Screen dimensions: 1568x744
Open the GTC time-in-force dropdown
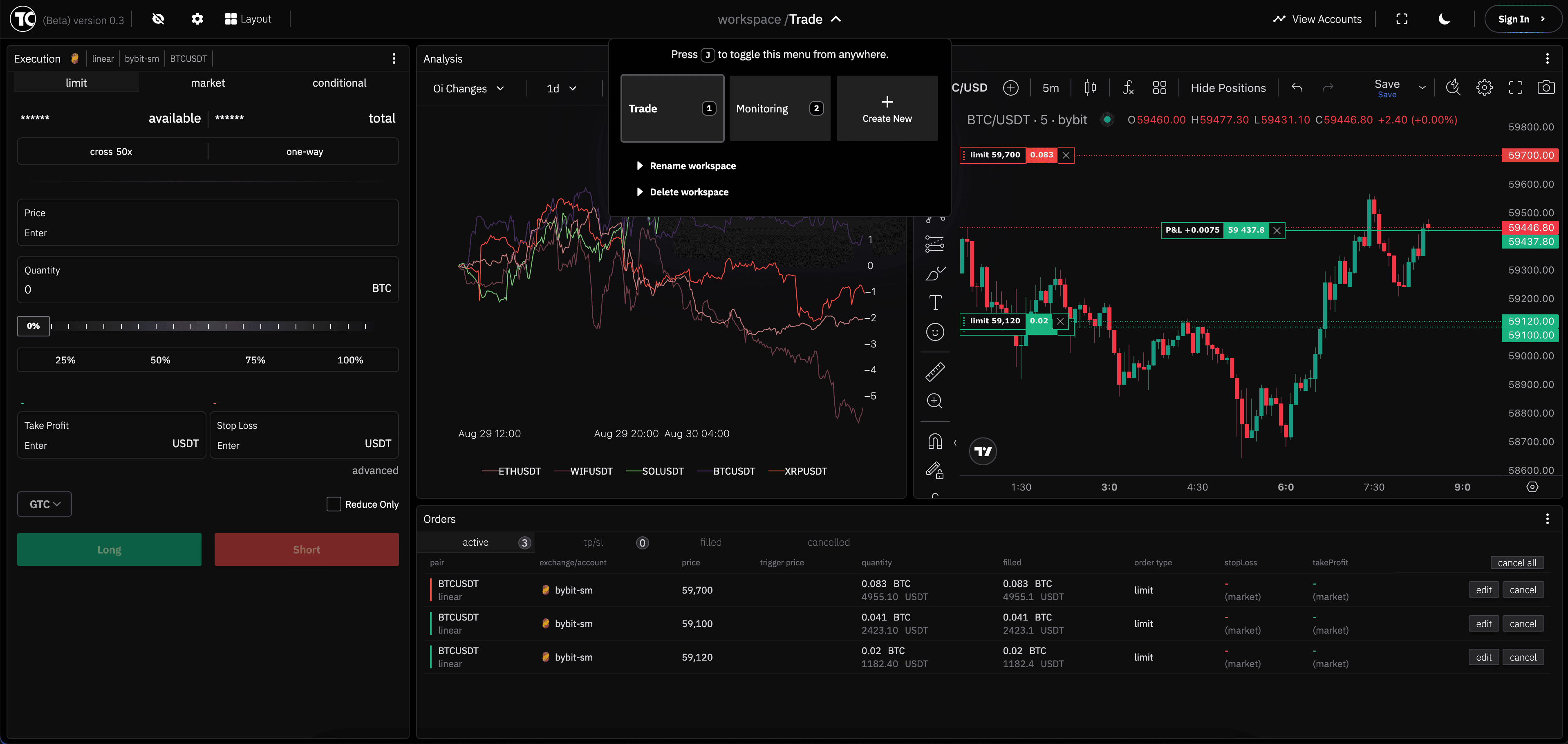[x=45, y=504]
